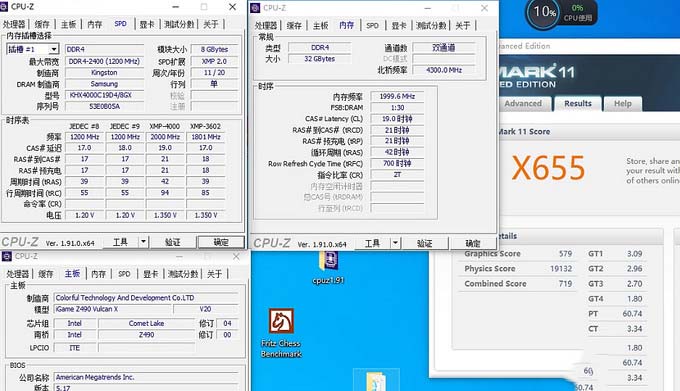Open the Advanced tab in 3DMark 11
Screen dimensions: 680x391
click(523, 104)
